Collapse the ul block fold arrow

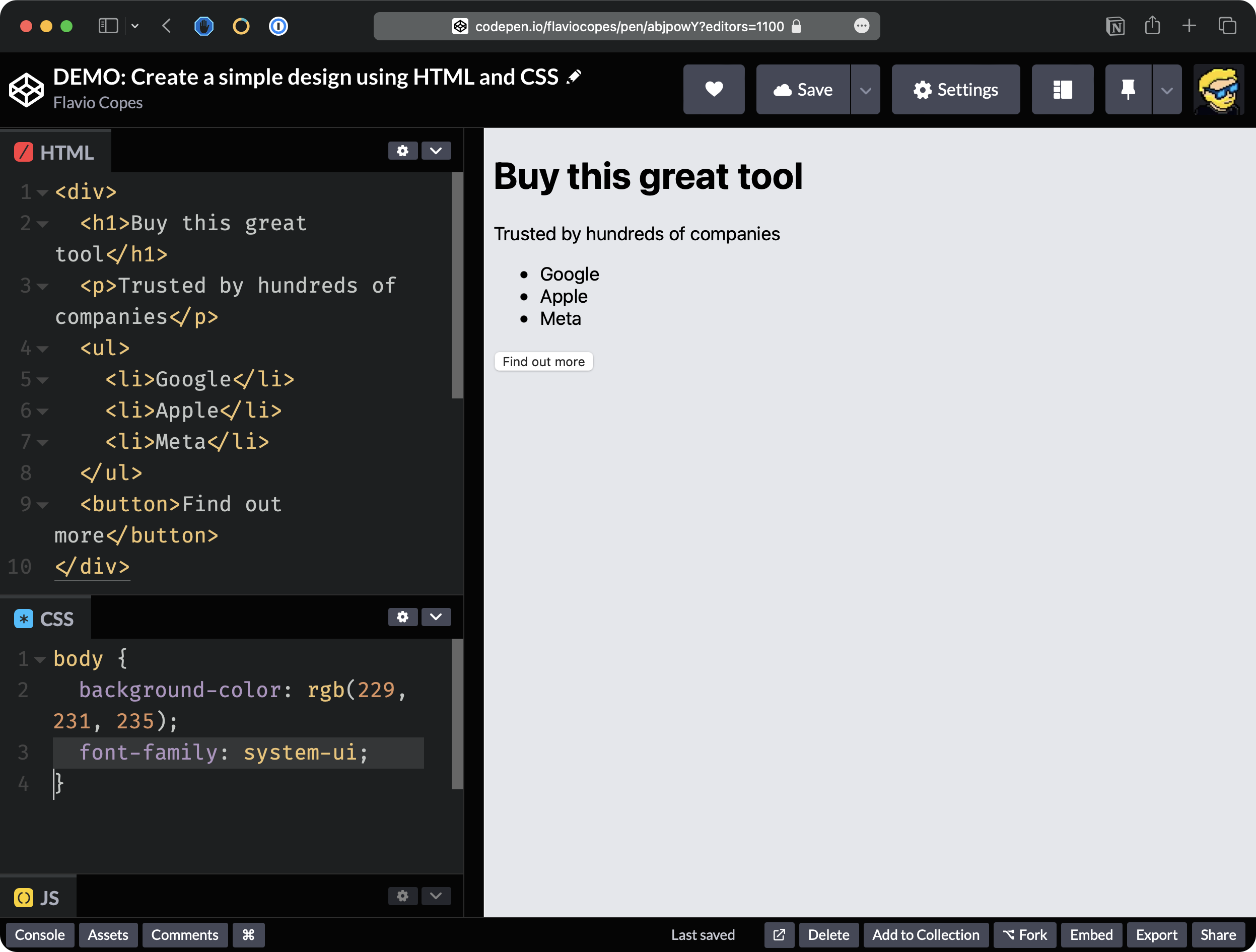point(43,349)
